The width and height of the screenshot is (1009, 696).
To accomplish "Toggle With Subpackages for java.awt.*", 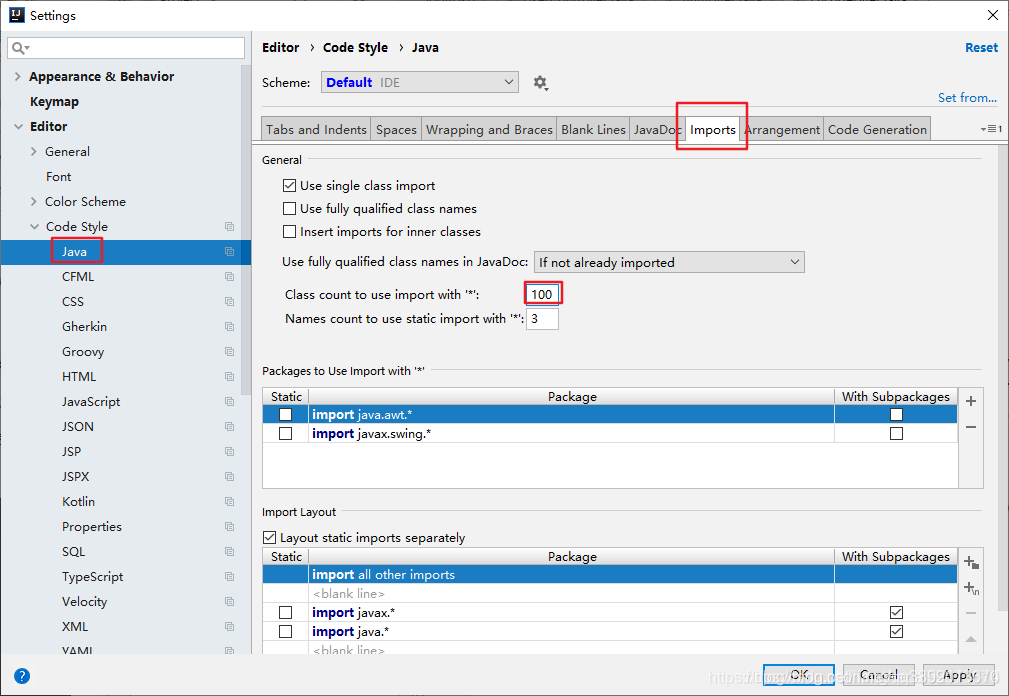I will coord(896,415).
